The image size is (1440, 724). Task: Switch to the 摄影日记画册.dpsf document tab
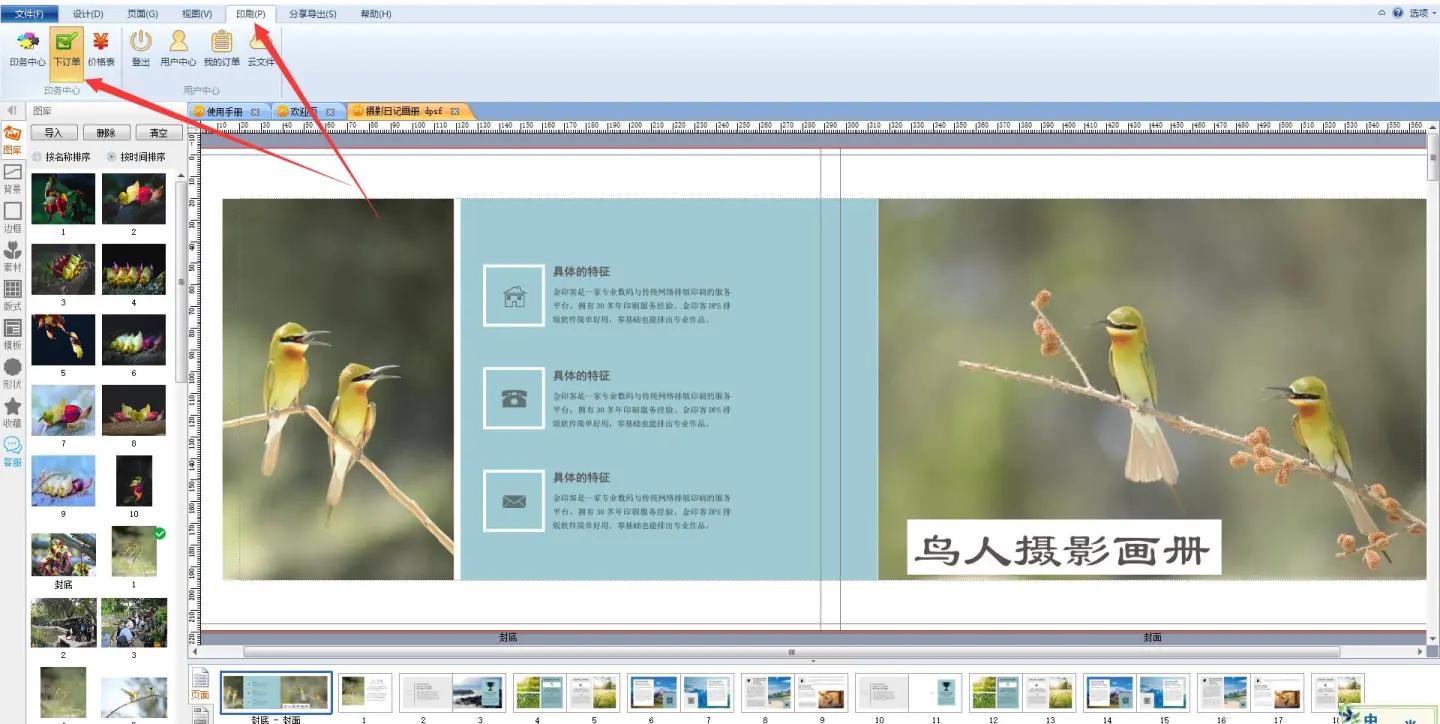coord(405,111)
